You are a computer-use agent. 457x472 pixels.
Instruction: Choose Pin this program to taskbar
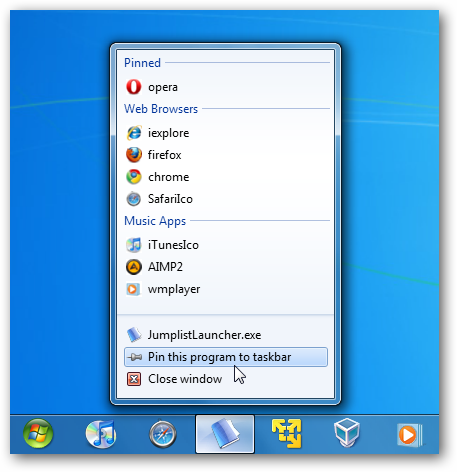(226, 357)
